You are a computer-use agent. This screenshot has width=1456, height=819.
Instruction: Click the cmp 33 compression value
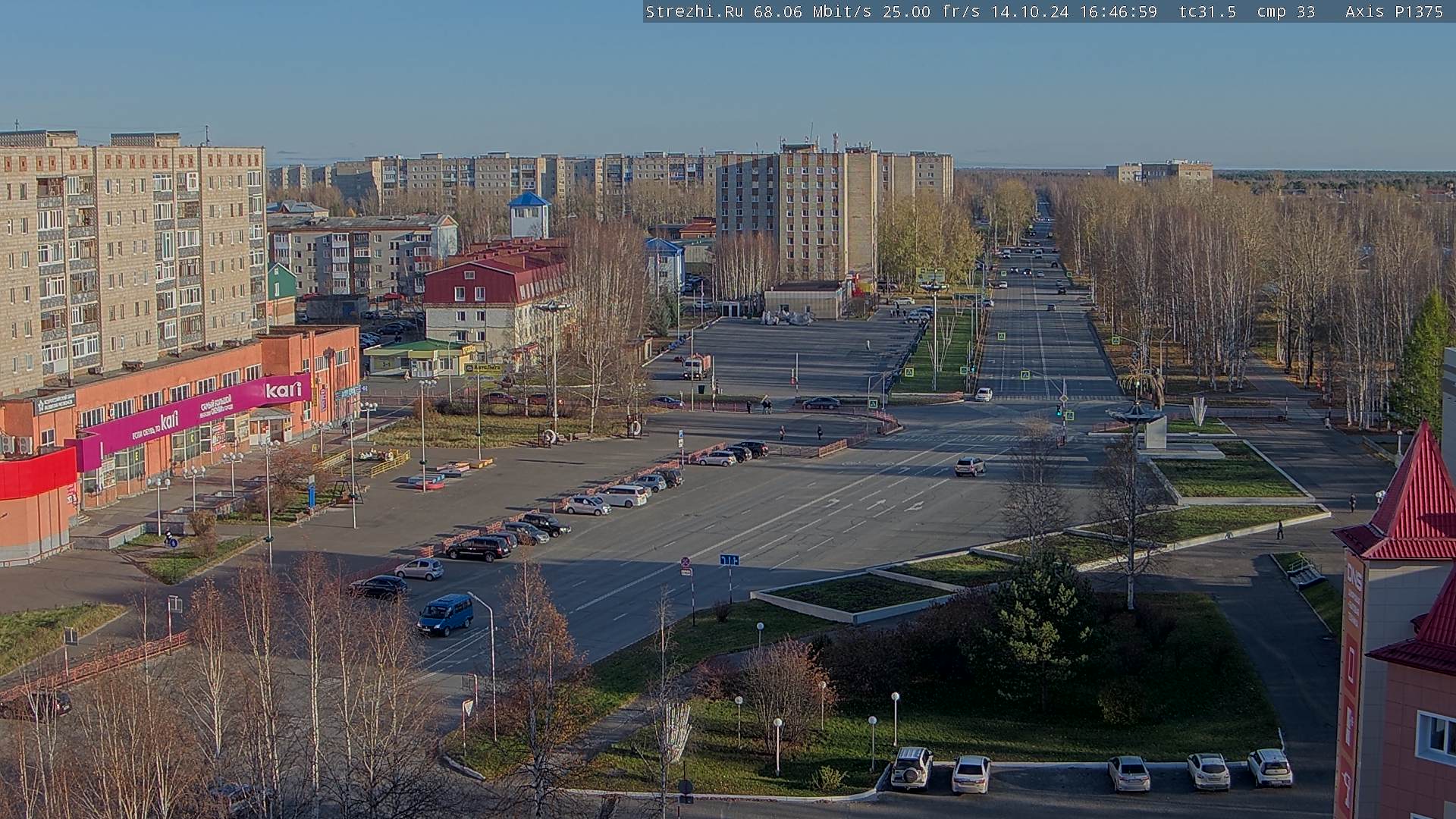1286,11
